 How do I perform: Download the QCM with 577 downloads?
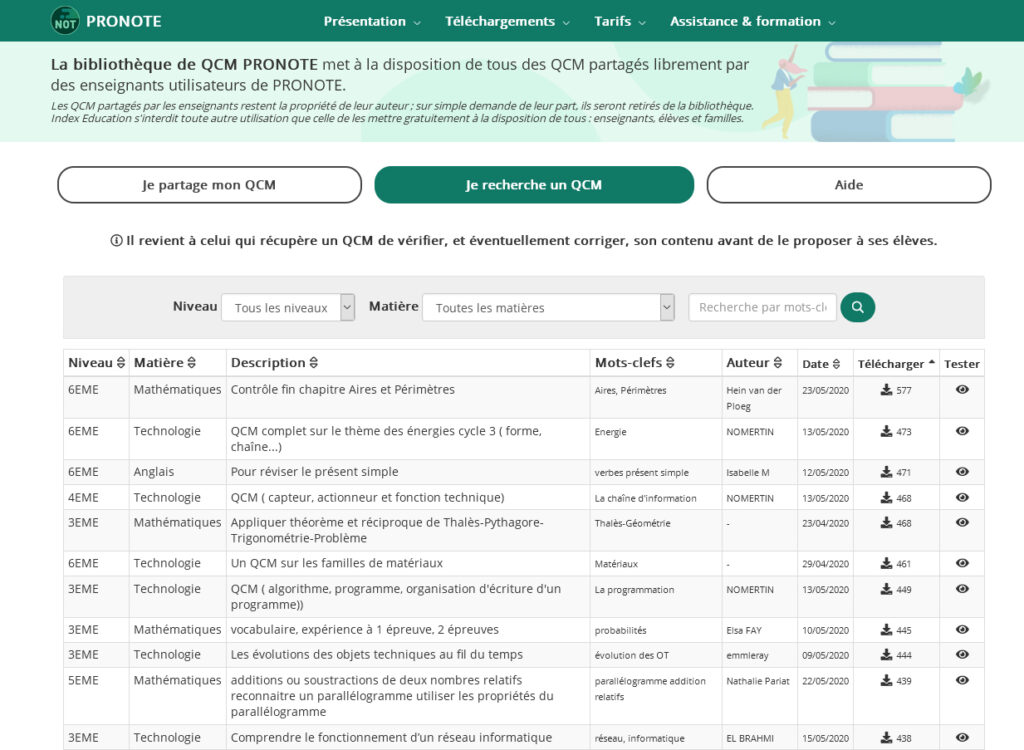pyautogui.click(x=886, y=390)
